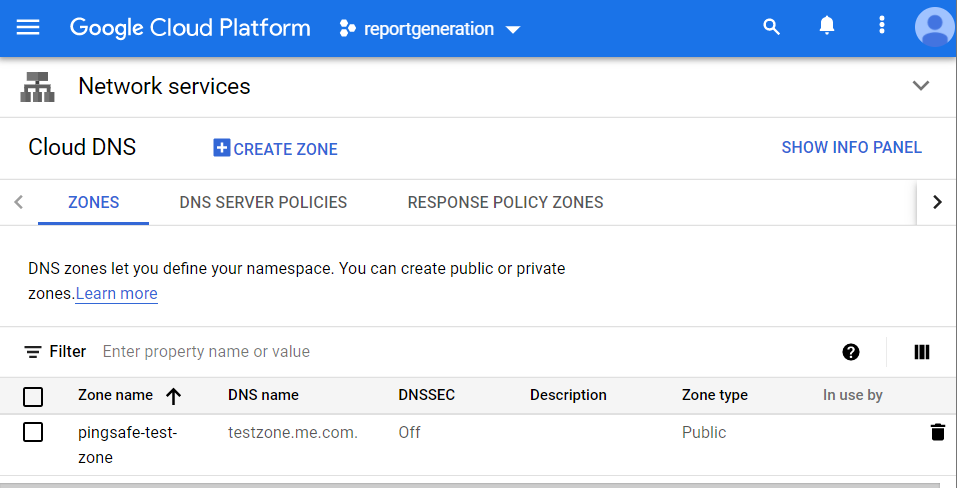Viewport: 957px width, 488px height.
Task: Click the filter help question mark icon
Action: 851,352
